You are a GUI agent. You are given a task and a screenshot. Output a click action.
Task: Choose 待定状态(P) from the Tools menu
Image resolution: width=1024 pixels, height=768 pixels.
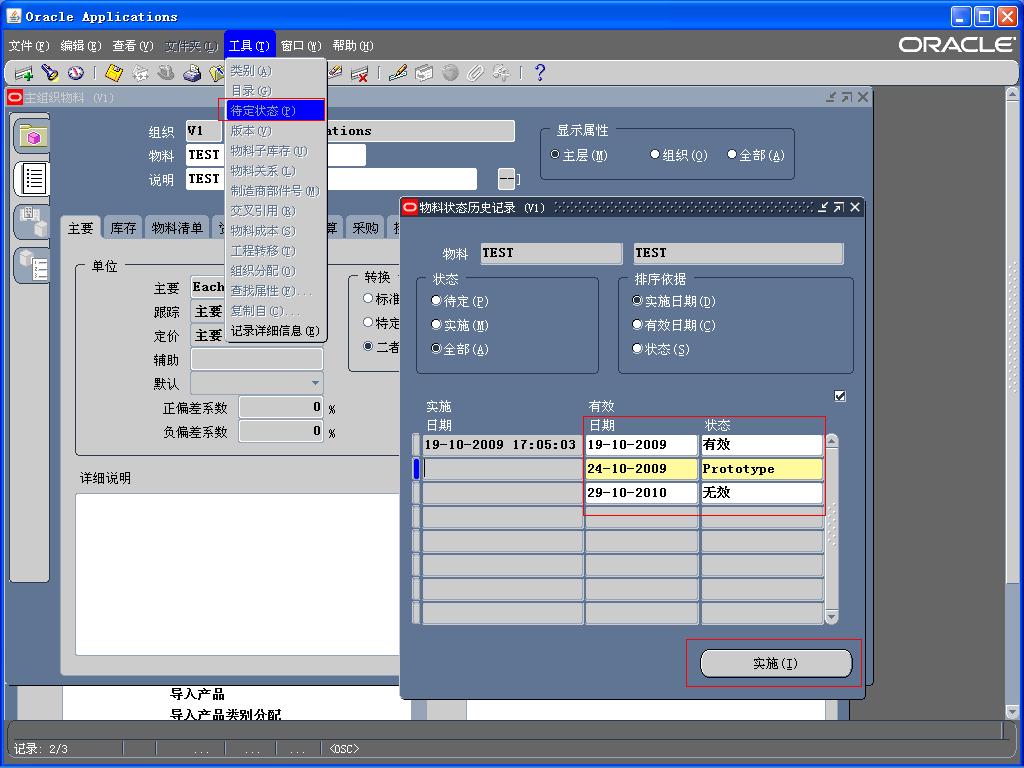(276, 111)
